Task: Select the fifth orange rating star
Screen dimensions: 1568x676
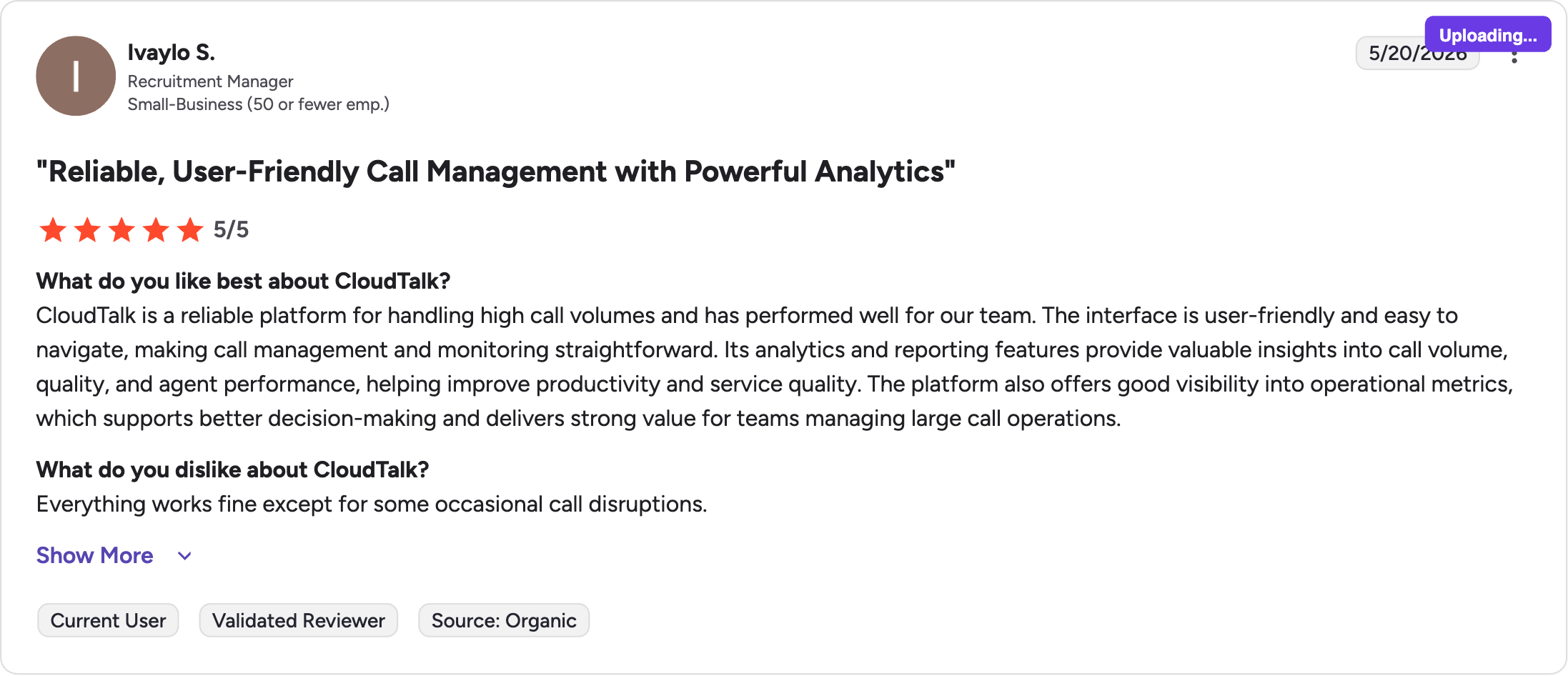Action: [190, 230]
